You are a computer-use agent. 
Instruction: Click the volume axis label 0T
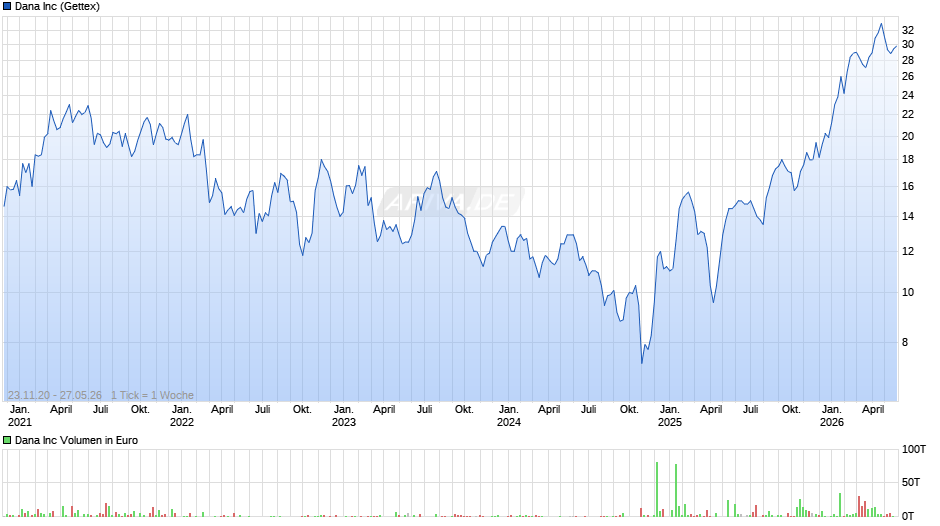coord(908,516)
